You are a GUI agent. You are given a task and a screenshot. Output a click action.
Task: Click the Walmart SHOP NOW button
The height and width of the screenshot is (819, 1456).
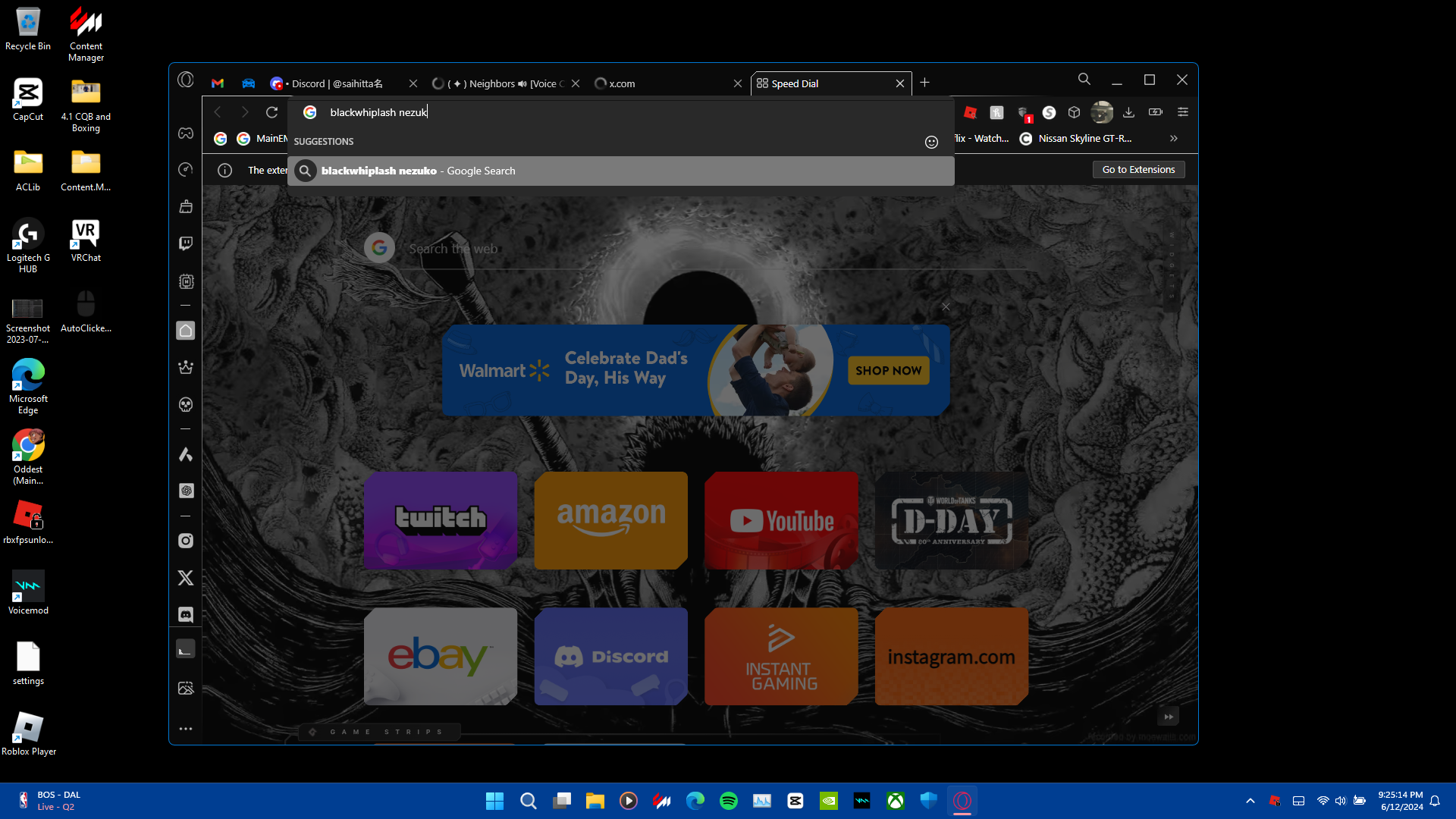pos(888,371)
